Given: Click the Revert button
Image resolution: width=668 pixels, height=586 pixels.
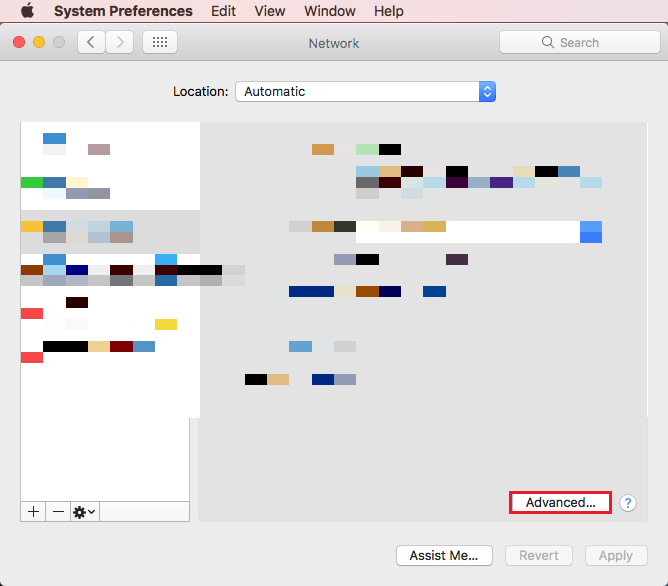Looking at the screenshot, I should (539, 555).
